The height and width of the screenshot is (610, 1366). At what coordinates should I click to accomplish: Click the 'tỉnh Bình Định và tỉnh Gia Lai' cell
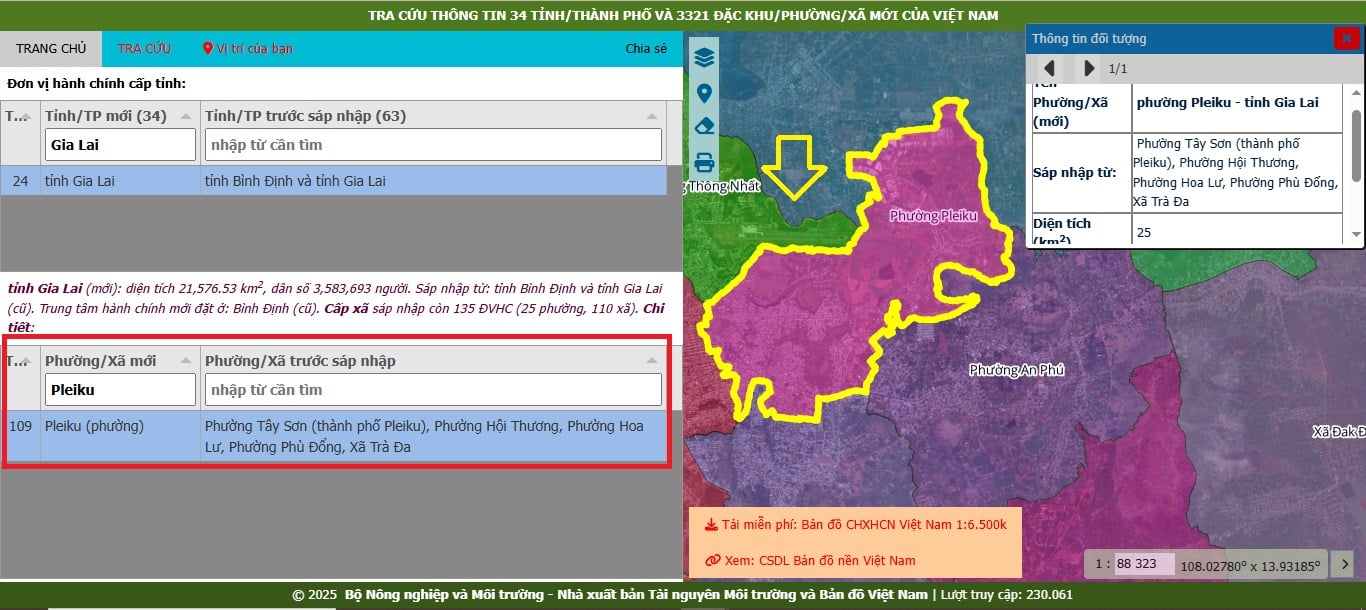(434, 181)
